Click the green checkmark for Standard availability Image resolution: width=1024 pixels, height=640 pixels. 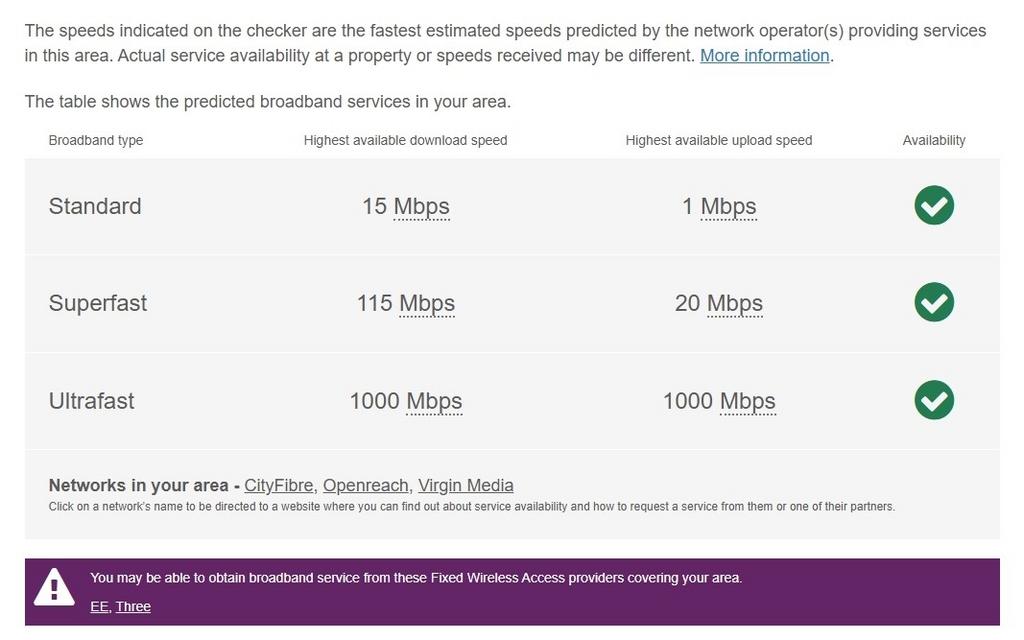pyautogui.click(x=932, y=205)
